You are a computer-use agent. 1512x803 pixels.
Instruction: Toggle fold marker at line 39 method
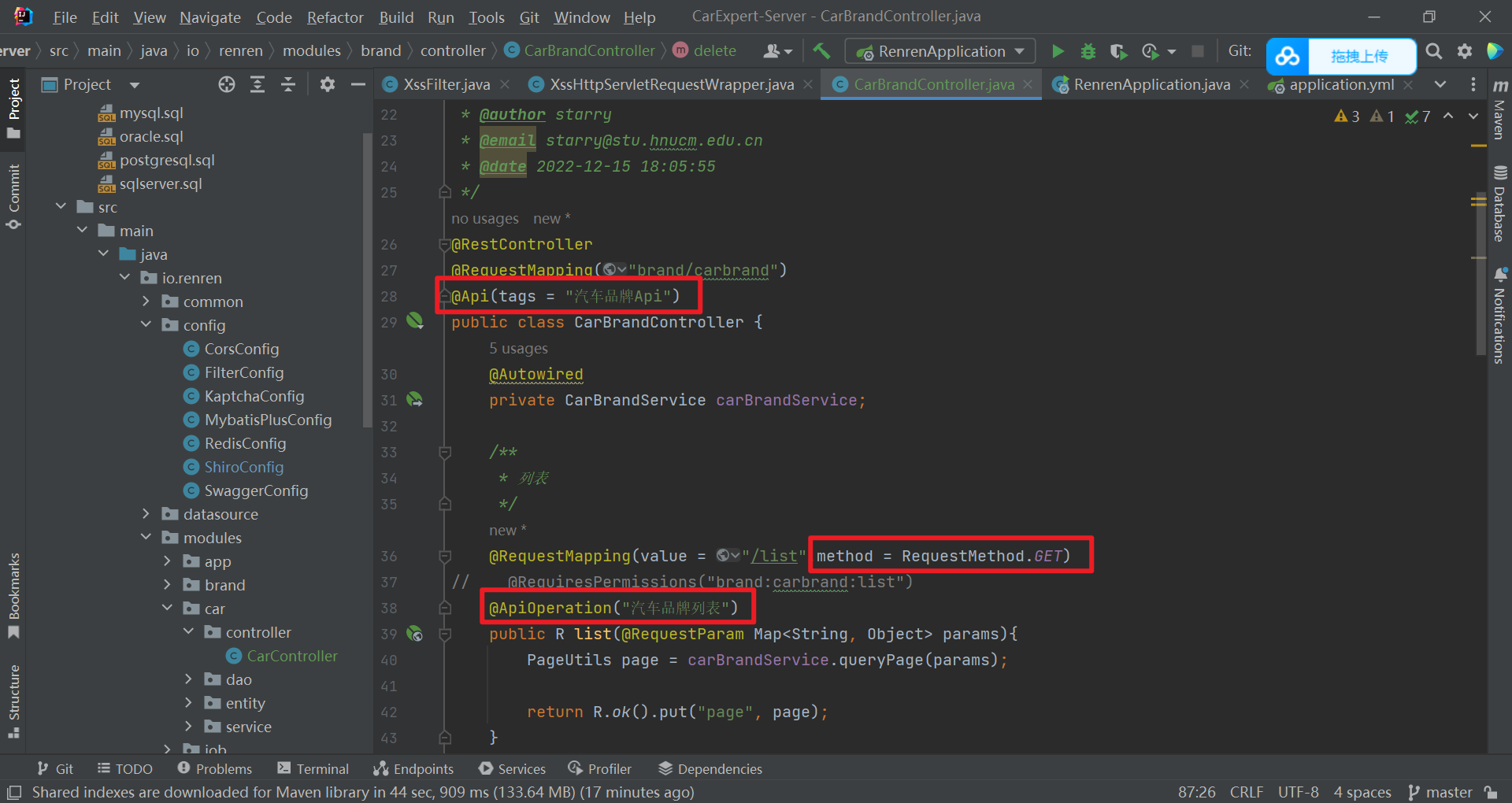point(444,634)
